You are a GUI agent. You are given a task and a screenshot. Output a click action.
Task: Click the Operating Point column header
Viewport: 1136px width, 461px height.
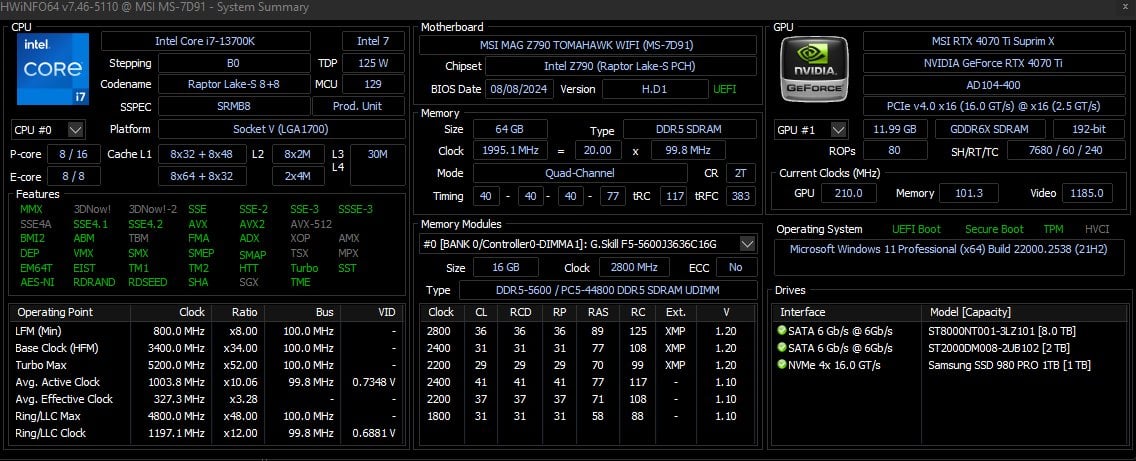point(72,312)
